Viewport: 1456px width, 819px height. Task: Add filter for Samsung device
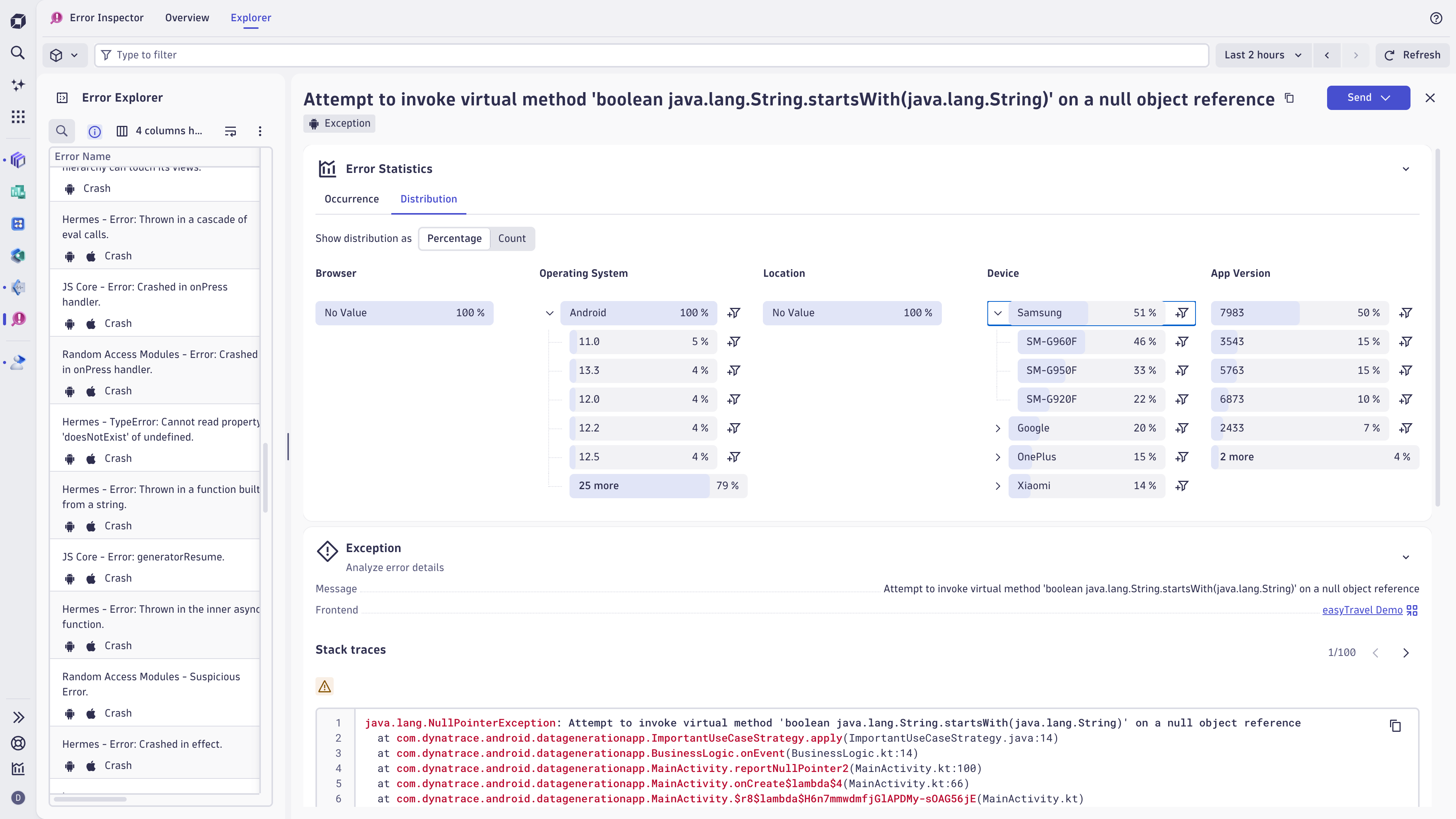[x=1182, y=313]
